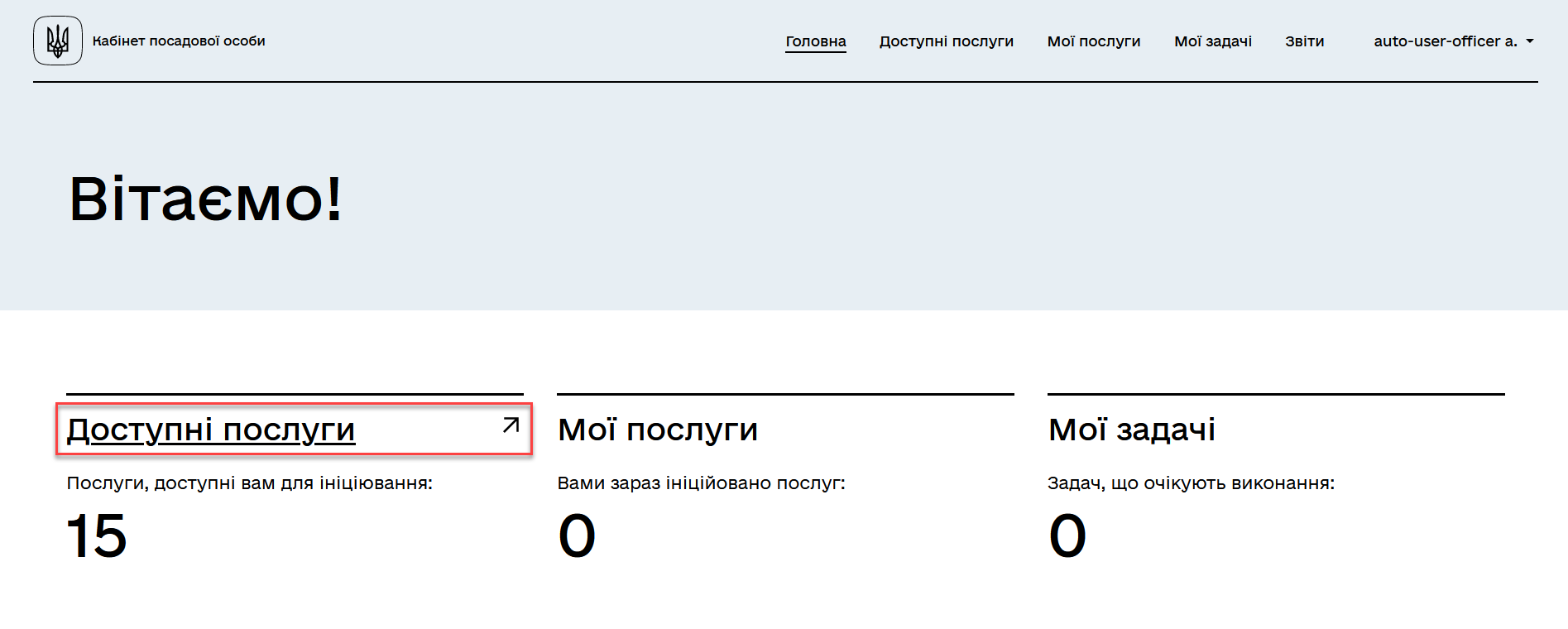The width and height of the screenshot is (1568, 629).
Task: Click the Вітаємо! welcome heading
Action: 205,199
